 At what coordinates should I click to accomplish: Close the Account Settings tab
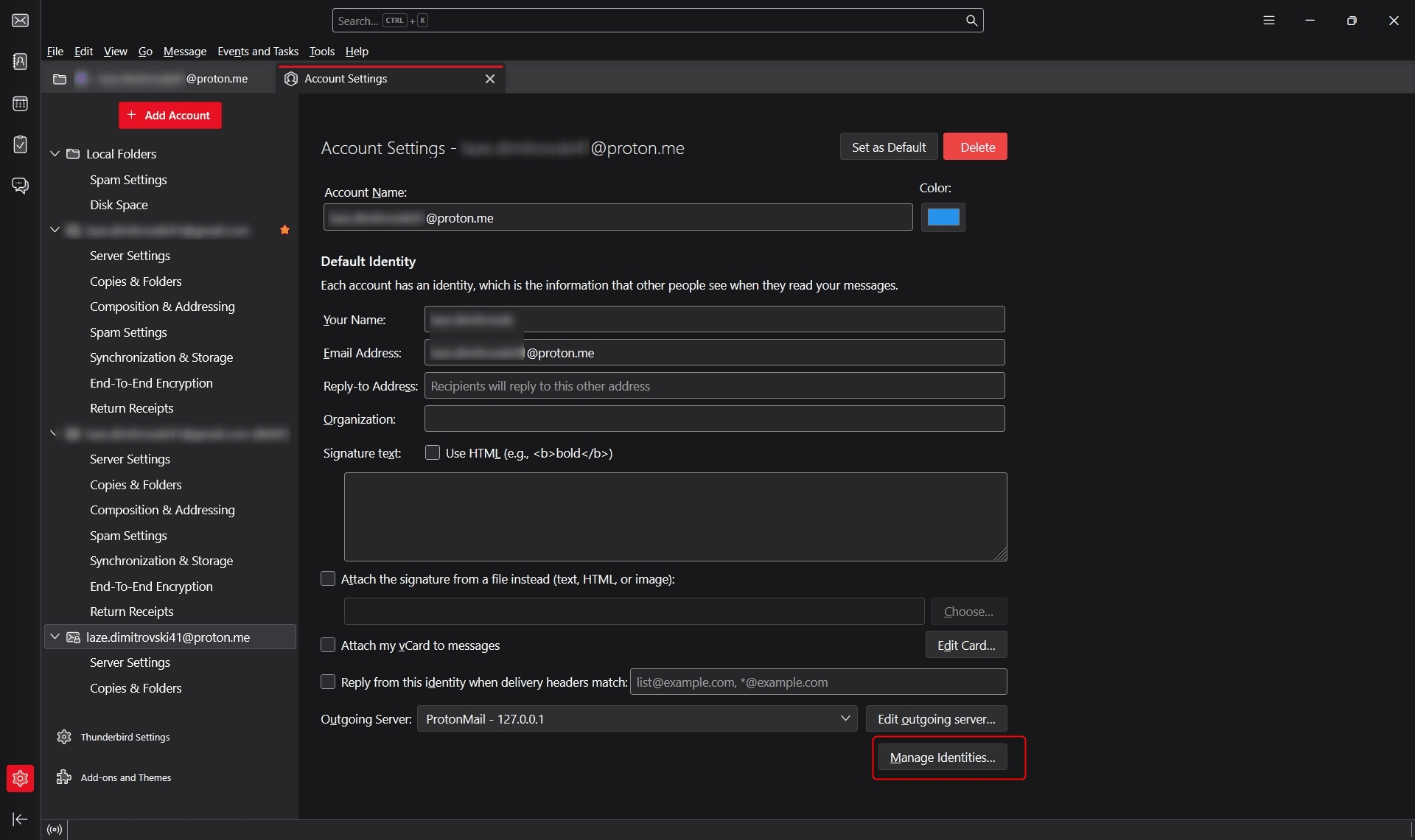(490, 79)
